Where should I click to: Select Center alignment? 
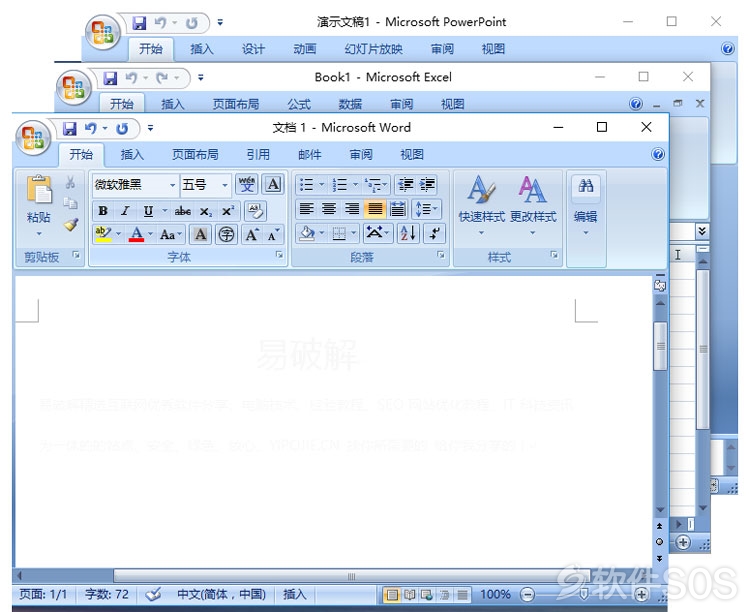coord(329,209)
